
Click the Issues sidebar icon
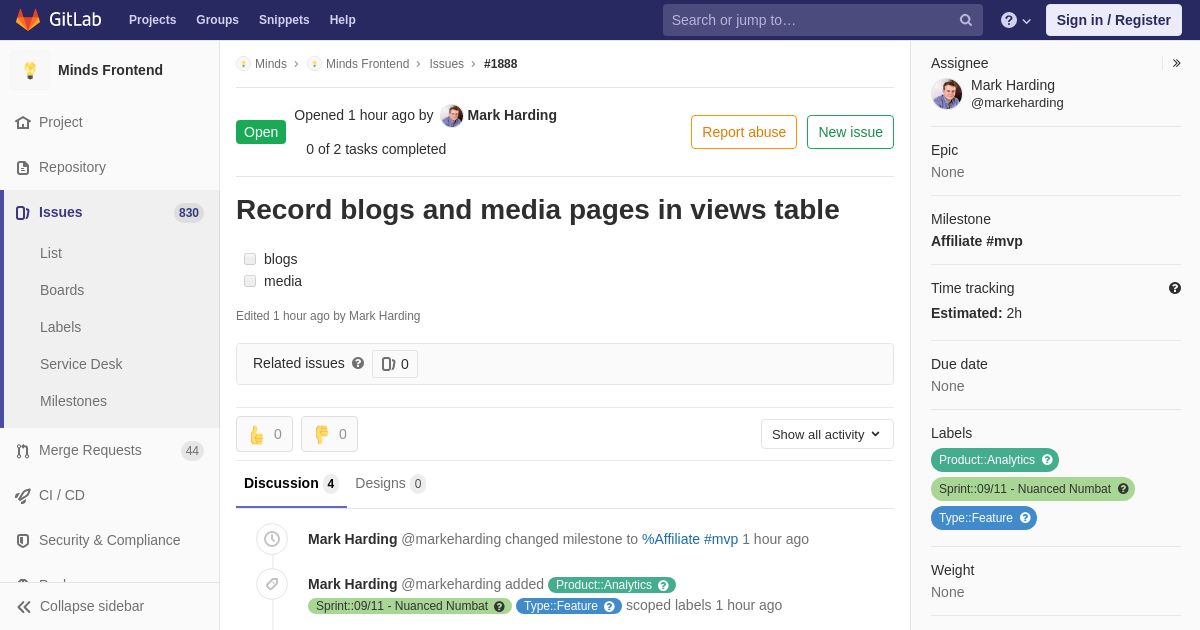(x=23, y=212)
